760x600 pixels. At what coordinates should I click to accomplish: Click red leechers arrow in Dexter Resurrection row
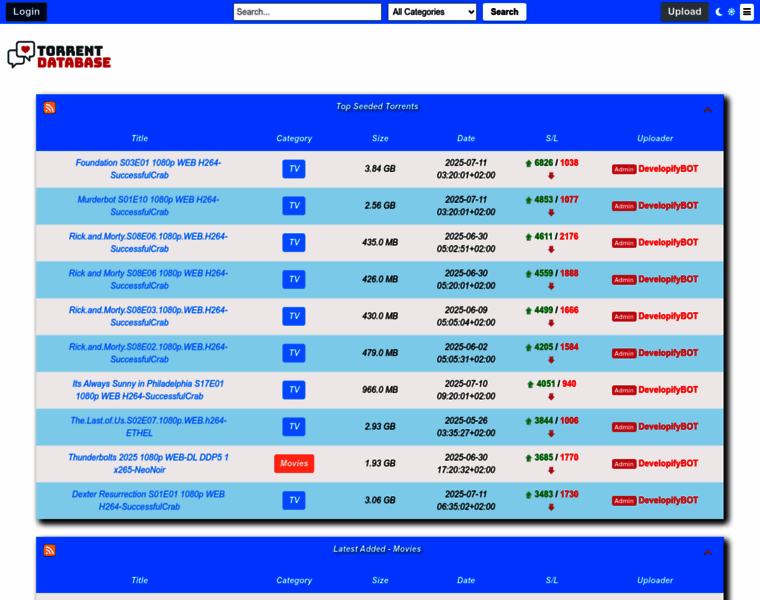(551, 507)
